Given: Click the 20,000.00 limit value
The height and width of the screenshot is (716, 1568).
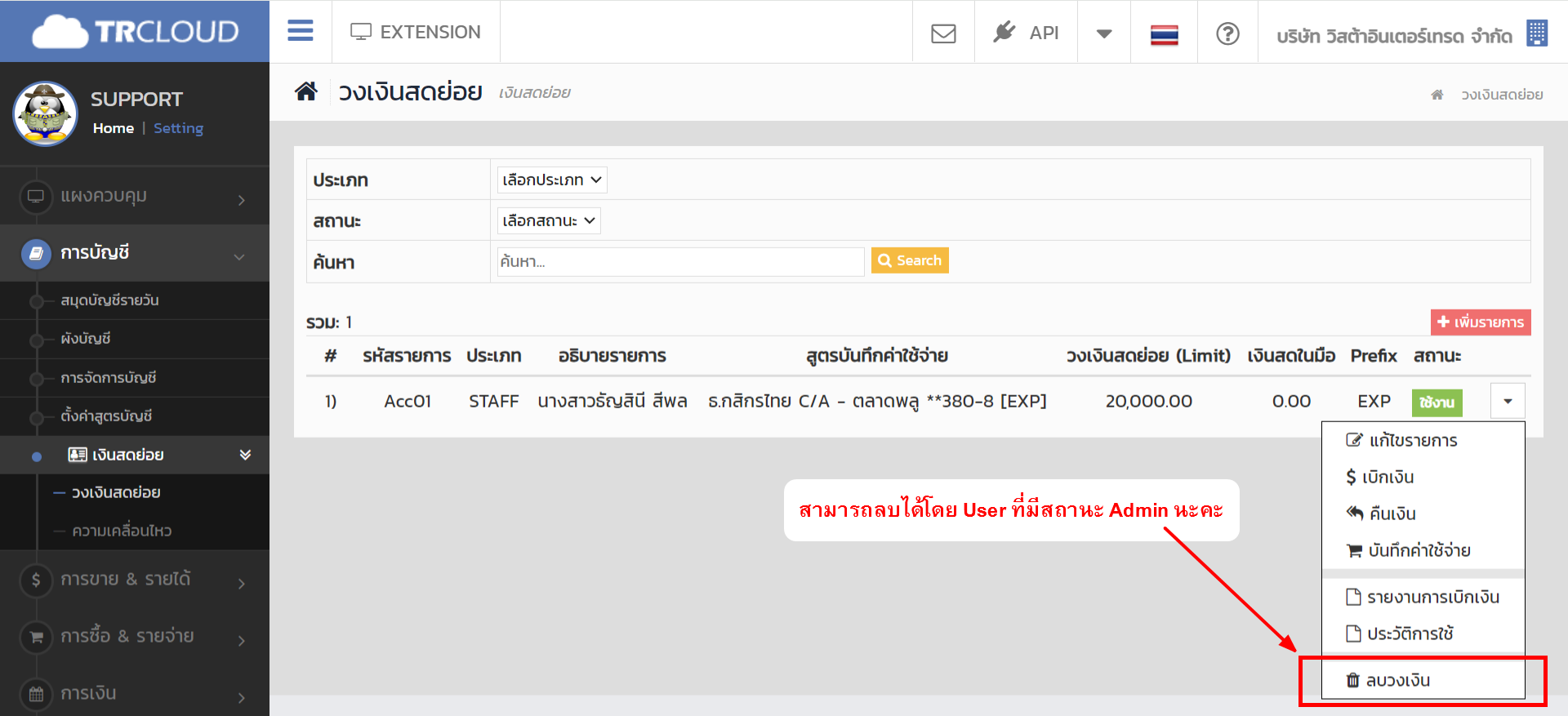Looking at the screenshot, I should click(1148, 401).
